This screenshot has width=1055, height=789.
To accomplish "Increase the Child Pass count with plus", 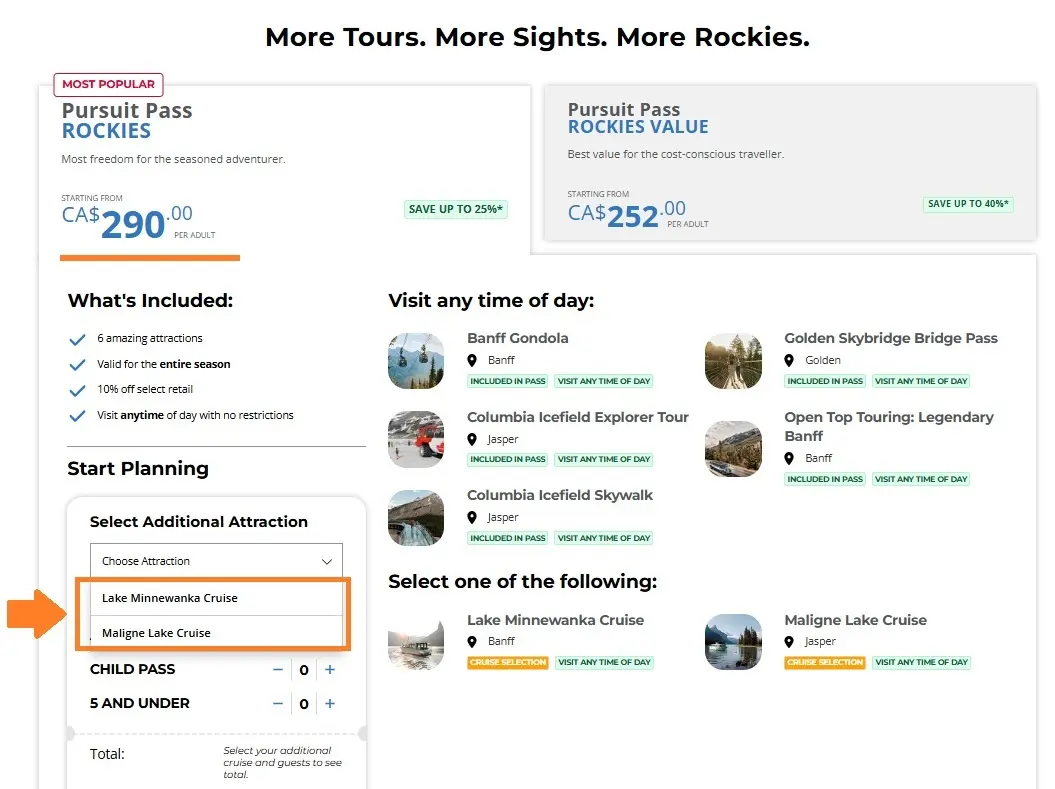I will 330,670.
